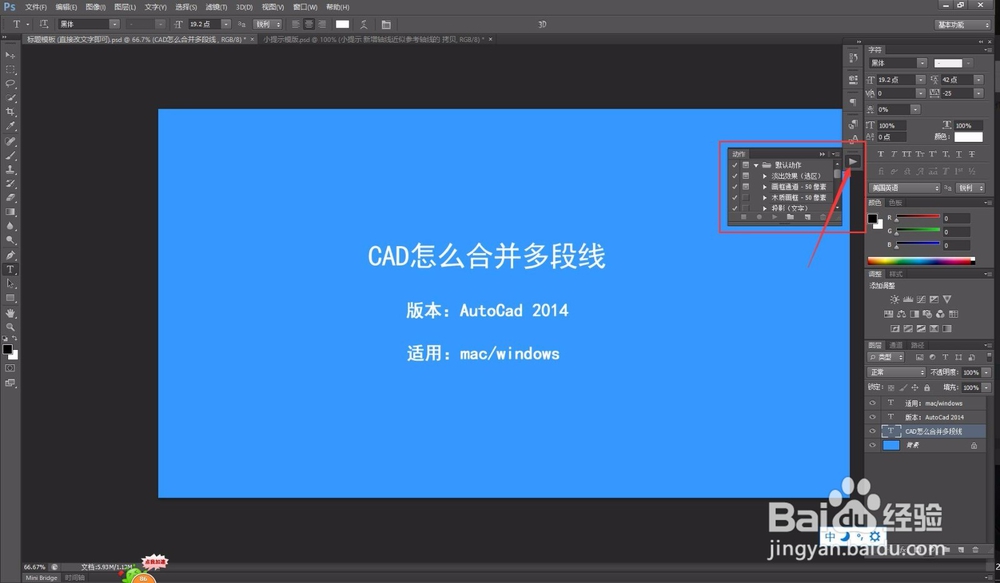The height and width of the screenshot is (583, 1000).
Task: Select the Pen tool
Action: coord(10,255)
